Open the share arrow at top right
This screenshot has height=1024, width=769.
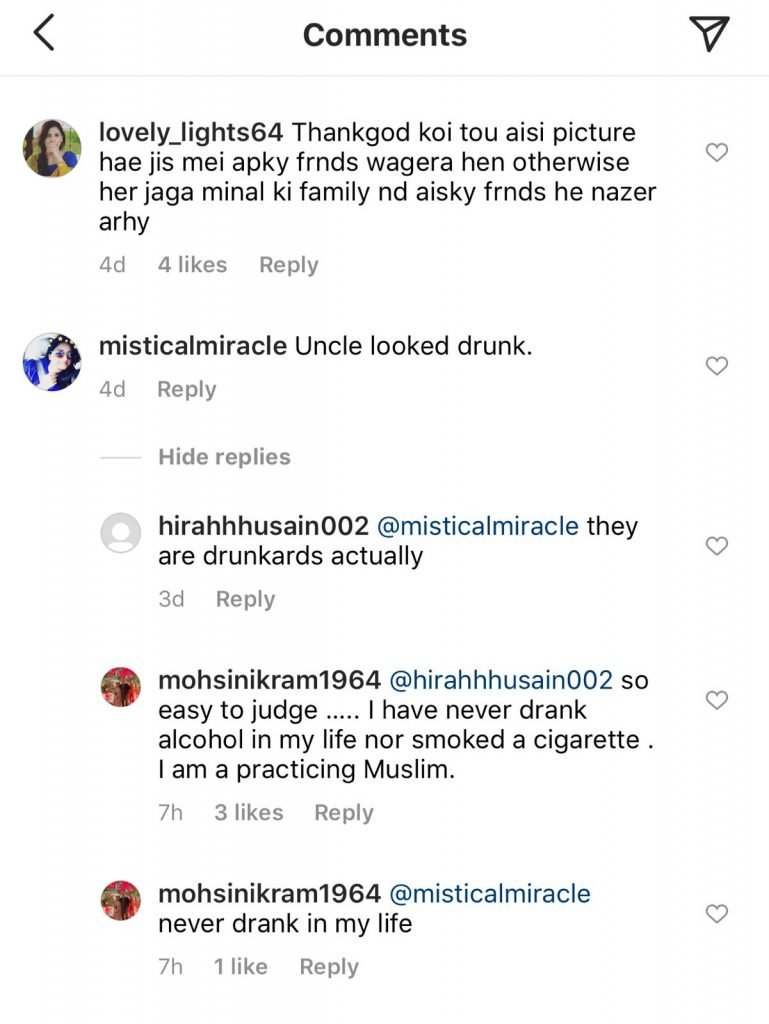tap(712, 33)
